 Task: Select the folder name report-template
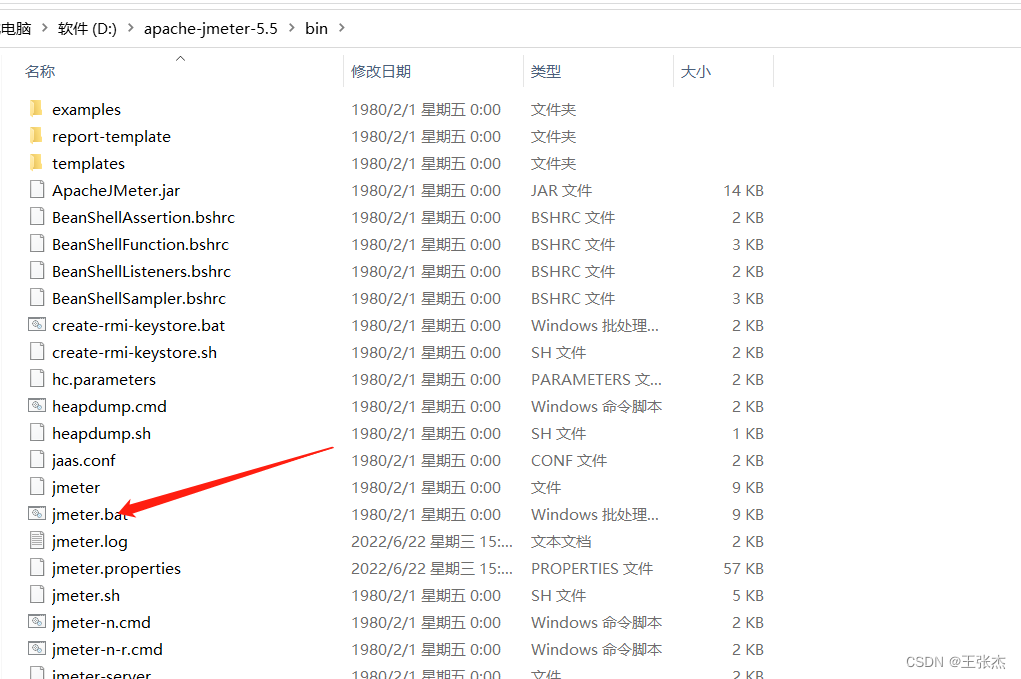111,136
